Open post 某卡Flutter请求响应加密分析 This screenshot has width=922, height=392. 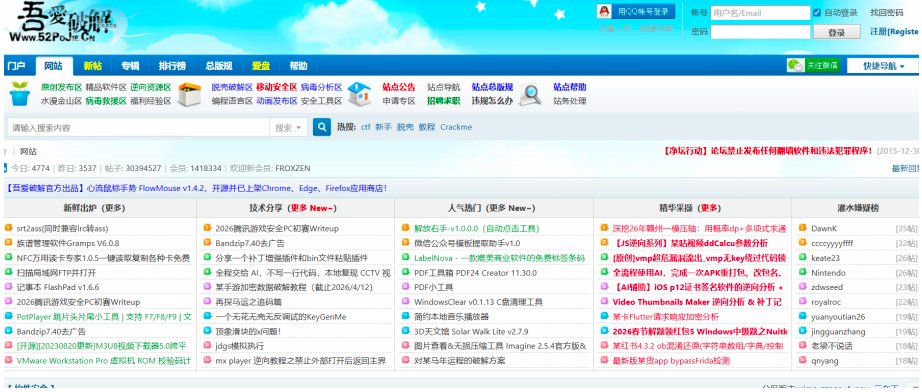point(666,316)
